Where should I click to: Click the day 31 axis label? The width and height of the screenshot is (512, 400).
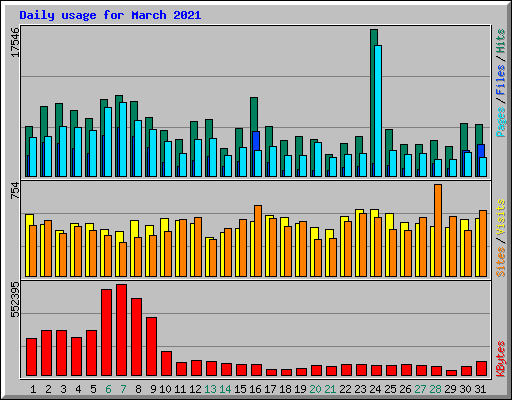pos(480,389)
